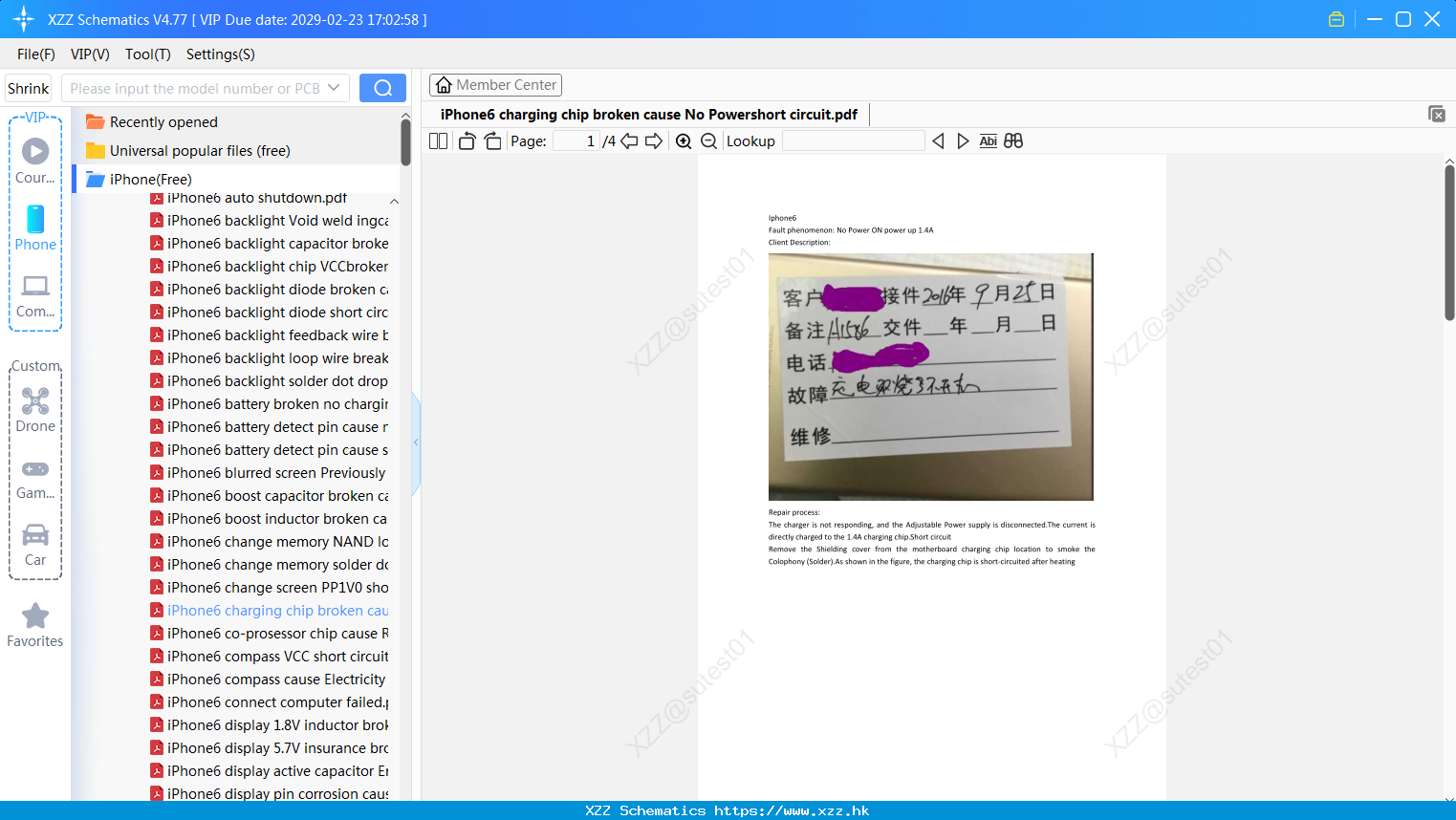Click Member Center home button
This screenshot has width=1456, height=820.
coord(495,85)
